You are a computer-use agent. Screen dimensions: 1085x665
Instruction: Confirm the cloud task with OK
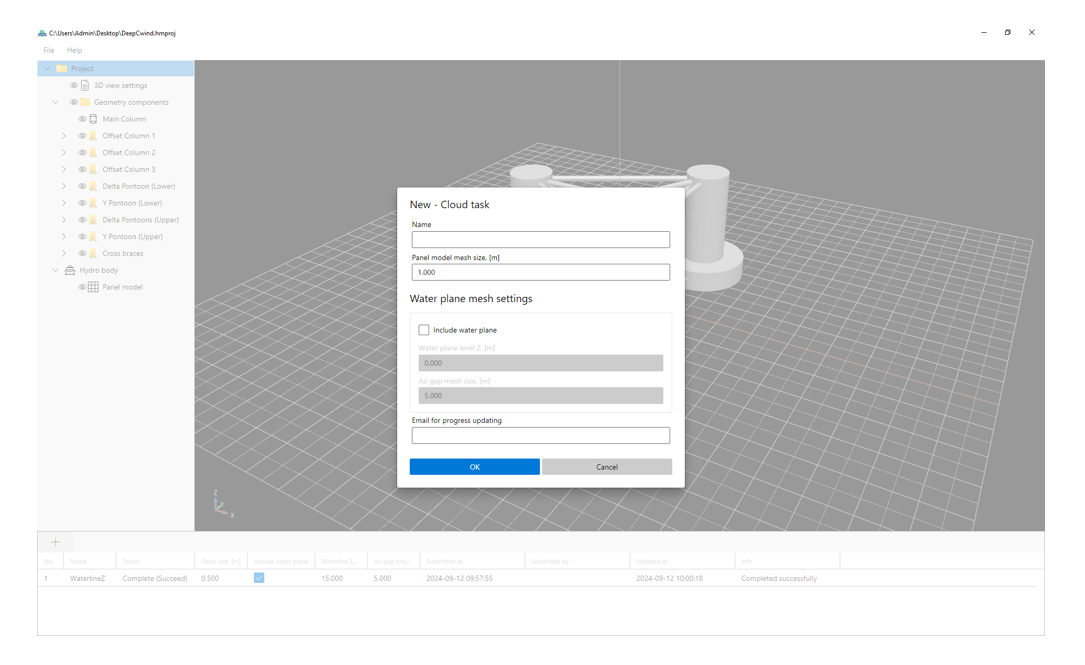tap(475, 467)
